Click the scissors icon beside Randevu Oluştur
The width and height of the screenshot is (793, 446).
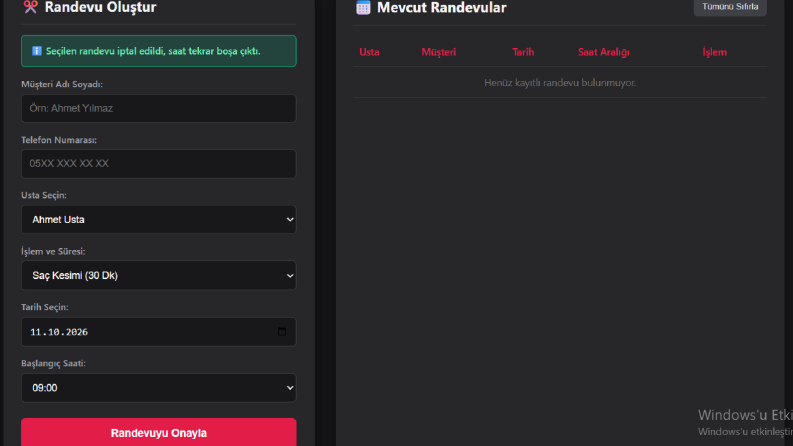click(x=30, y=7)
